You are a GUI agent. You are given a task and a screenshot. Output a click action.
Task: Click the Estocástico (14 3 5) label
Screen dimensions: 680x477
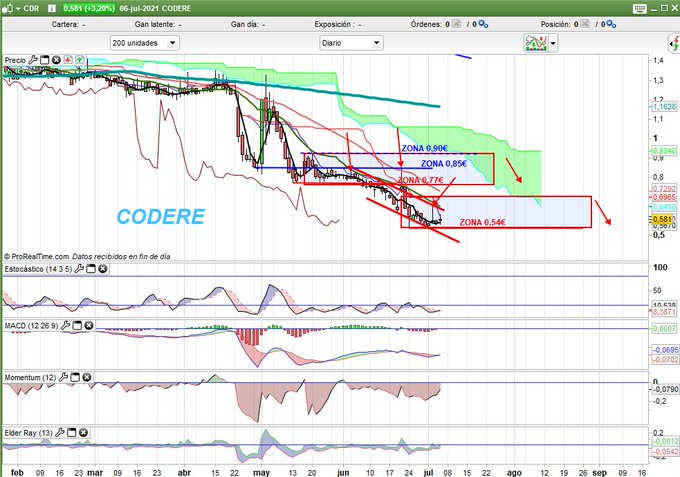[38, 269]
